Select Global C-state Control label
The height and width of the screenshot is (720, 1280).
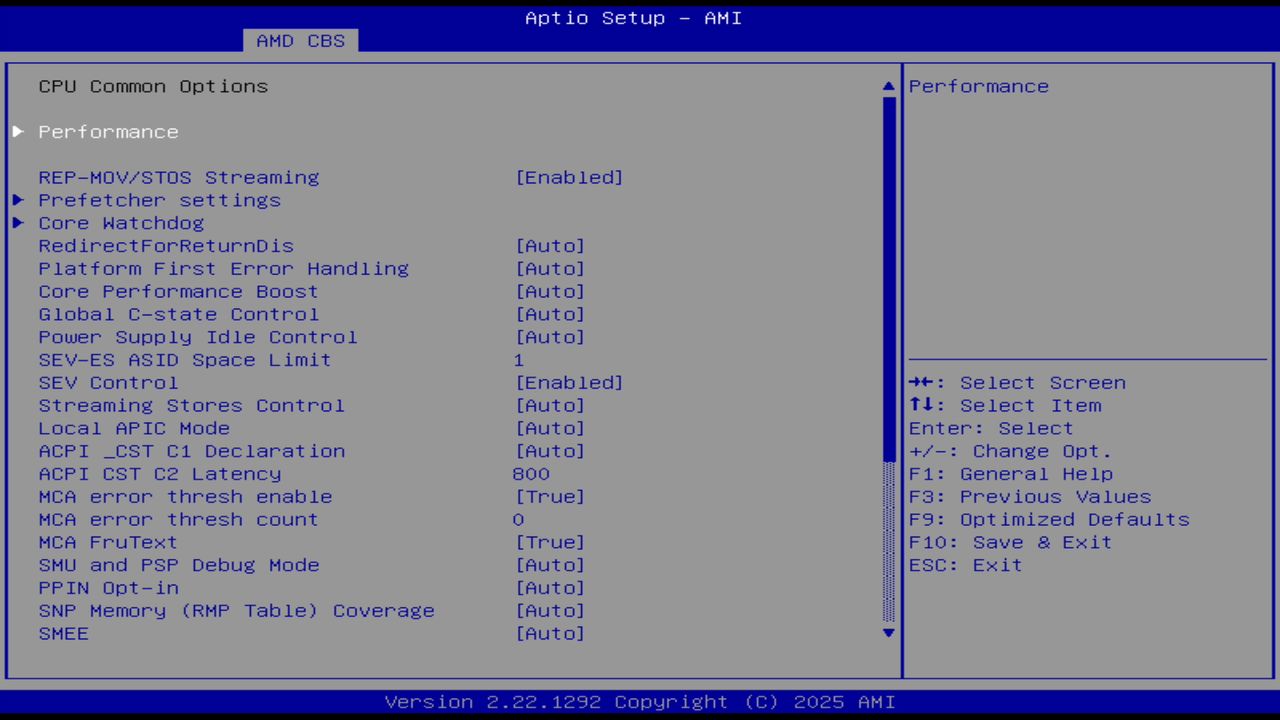(x=179, y=315)
